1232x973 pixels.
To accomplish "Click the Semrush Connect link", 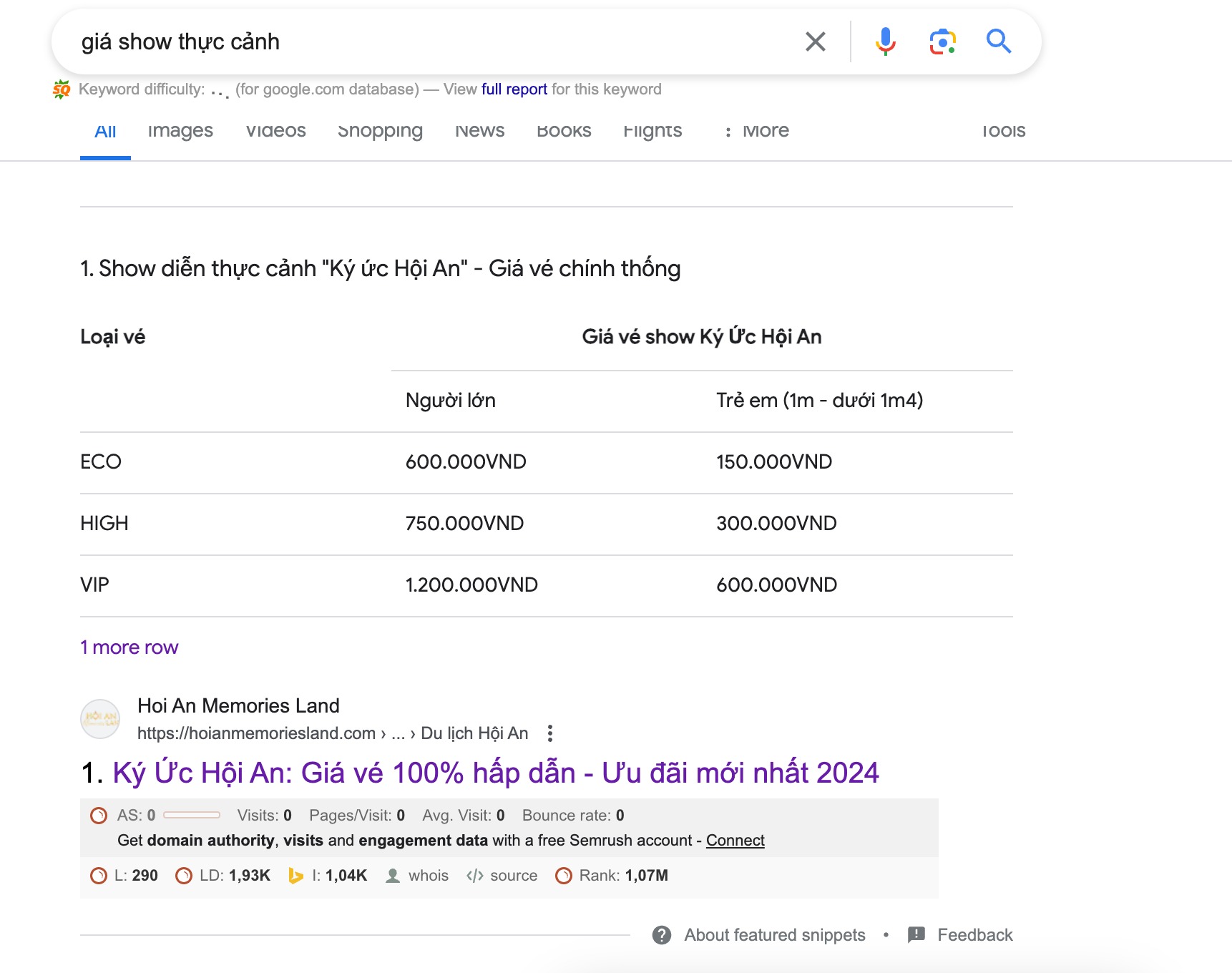I will pos(735,841).
